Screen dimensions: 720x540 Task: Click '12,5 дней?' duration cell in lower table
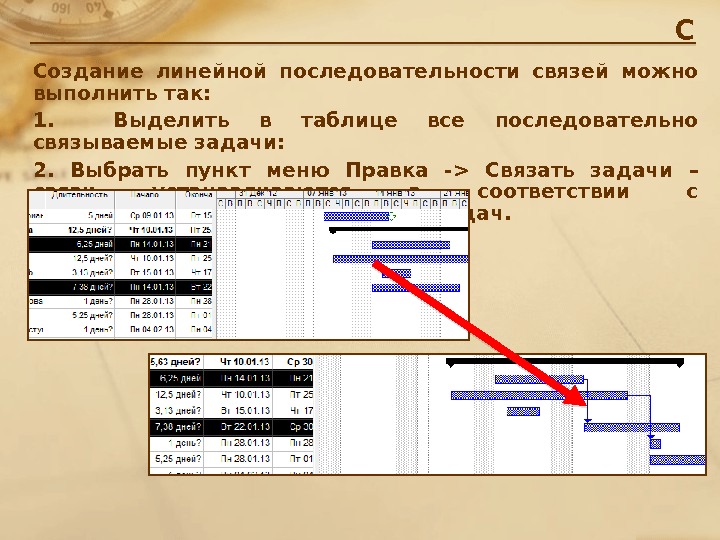178,394
